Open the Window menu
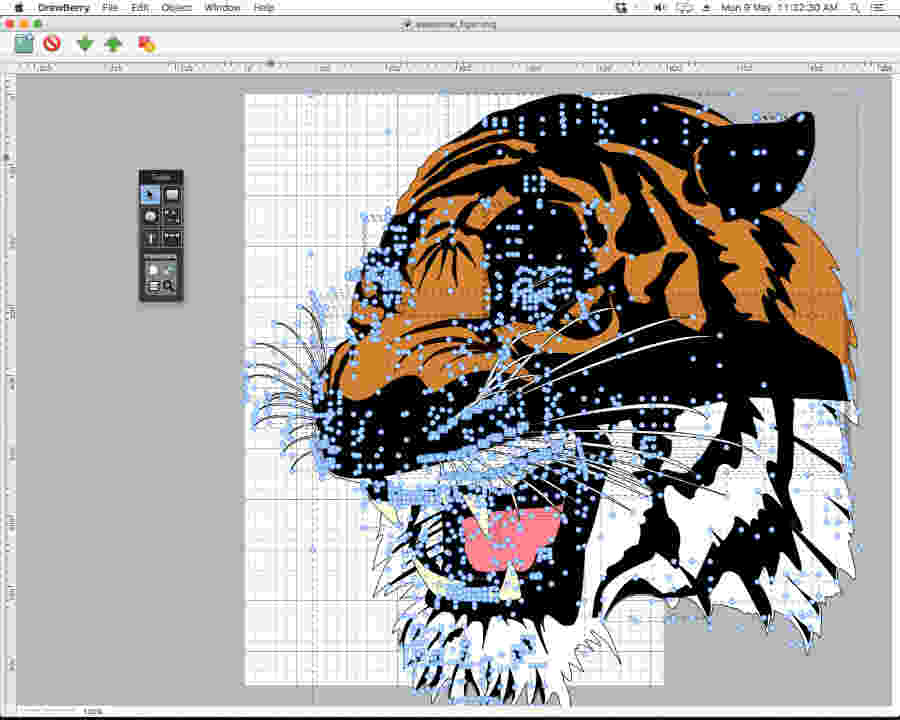The width and height of the screenshot is (900, 720). (x=222, y=7)
